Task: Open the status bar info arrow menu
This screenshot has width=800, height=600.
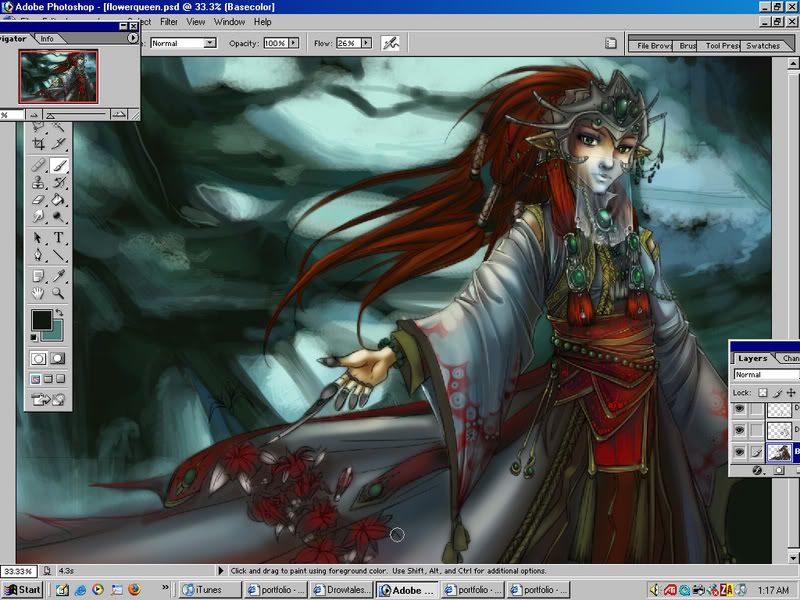Action: (221, 571)
